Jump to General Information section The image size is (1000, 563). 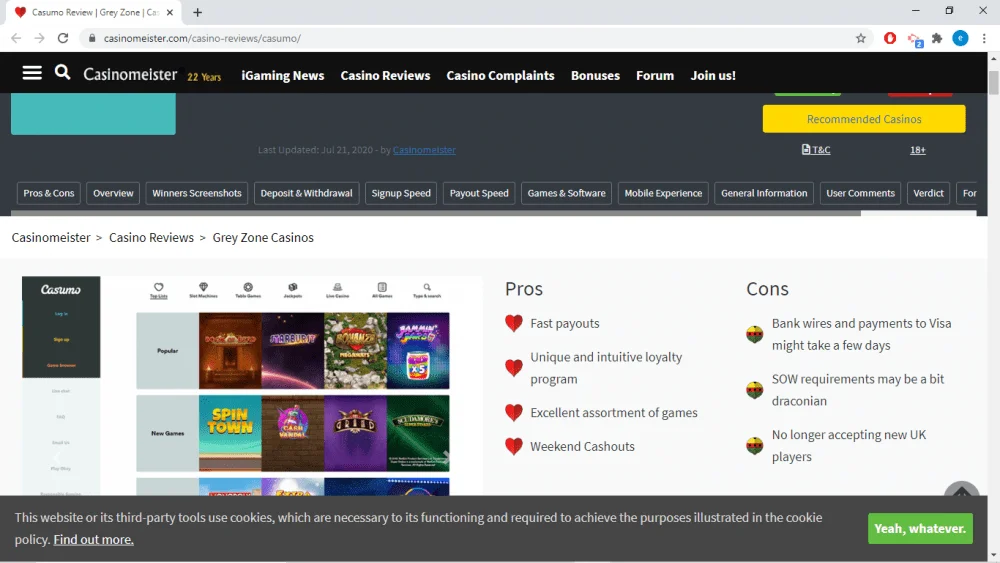tap(764, 193)
